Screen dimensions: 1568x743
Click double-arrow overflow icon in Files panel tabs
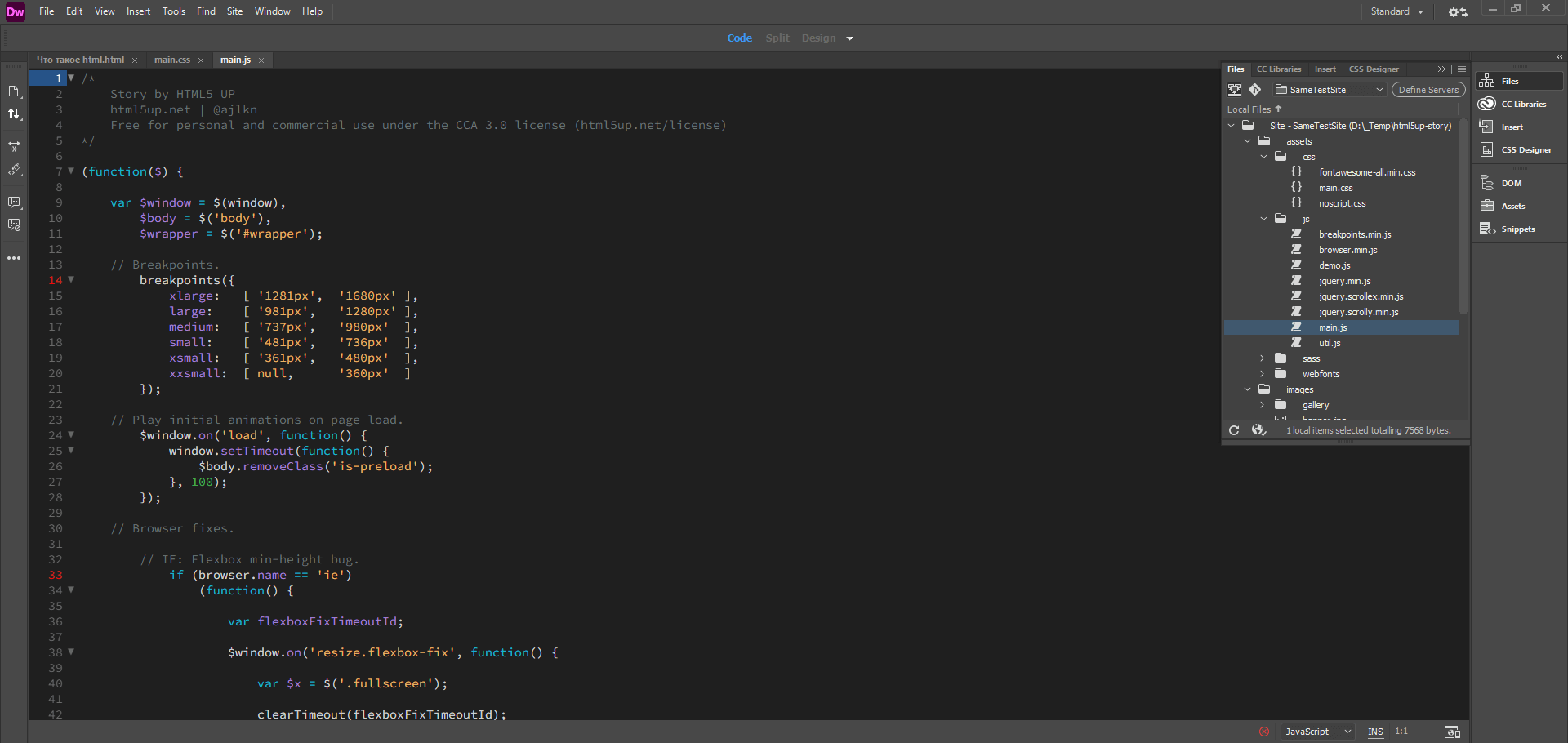tap(1441, 69)
